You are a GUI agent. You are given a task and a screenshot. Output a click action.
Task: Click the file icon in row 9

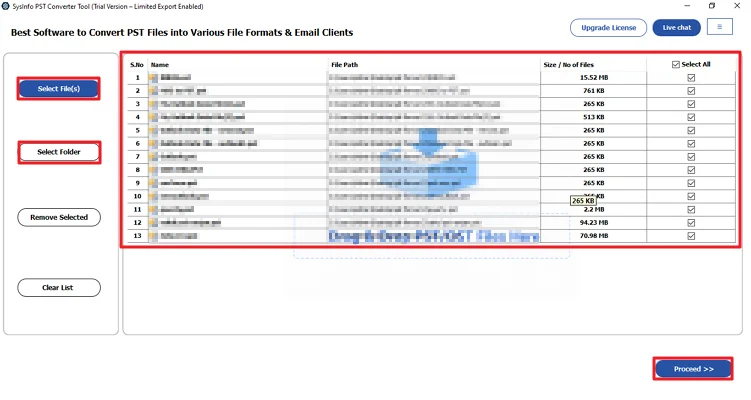pos(153,183)
